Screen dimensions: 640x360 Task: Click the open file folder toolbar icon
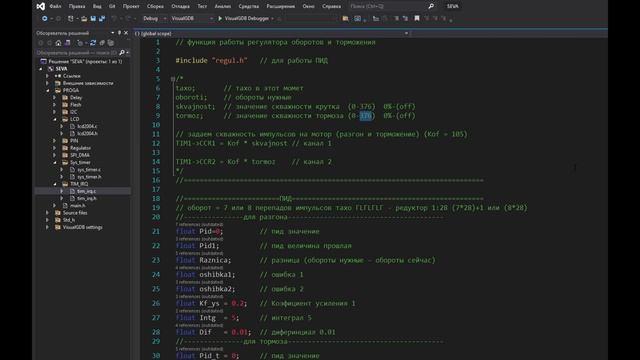pos(84,18)
